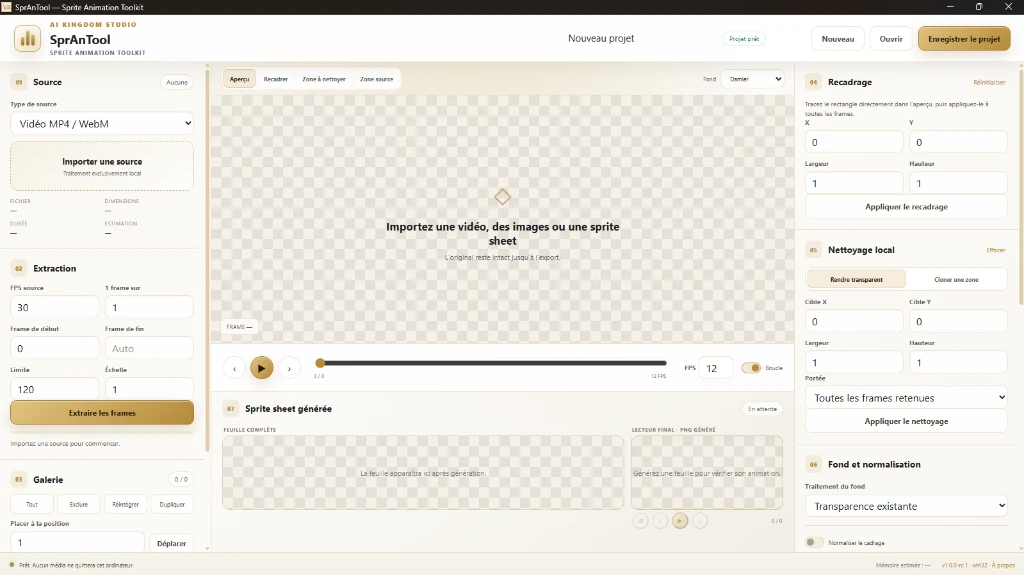Click the Frame de fin Auto field
This screenshot has width=1024, height=575.
pos(149,348)
